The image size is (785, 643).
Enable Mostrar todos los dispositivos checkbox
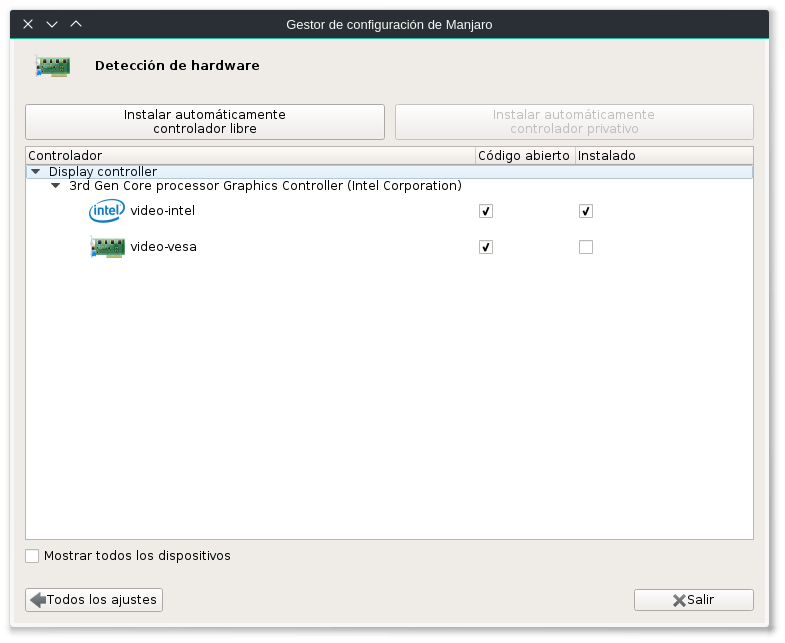[x=32, y=556]
